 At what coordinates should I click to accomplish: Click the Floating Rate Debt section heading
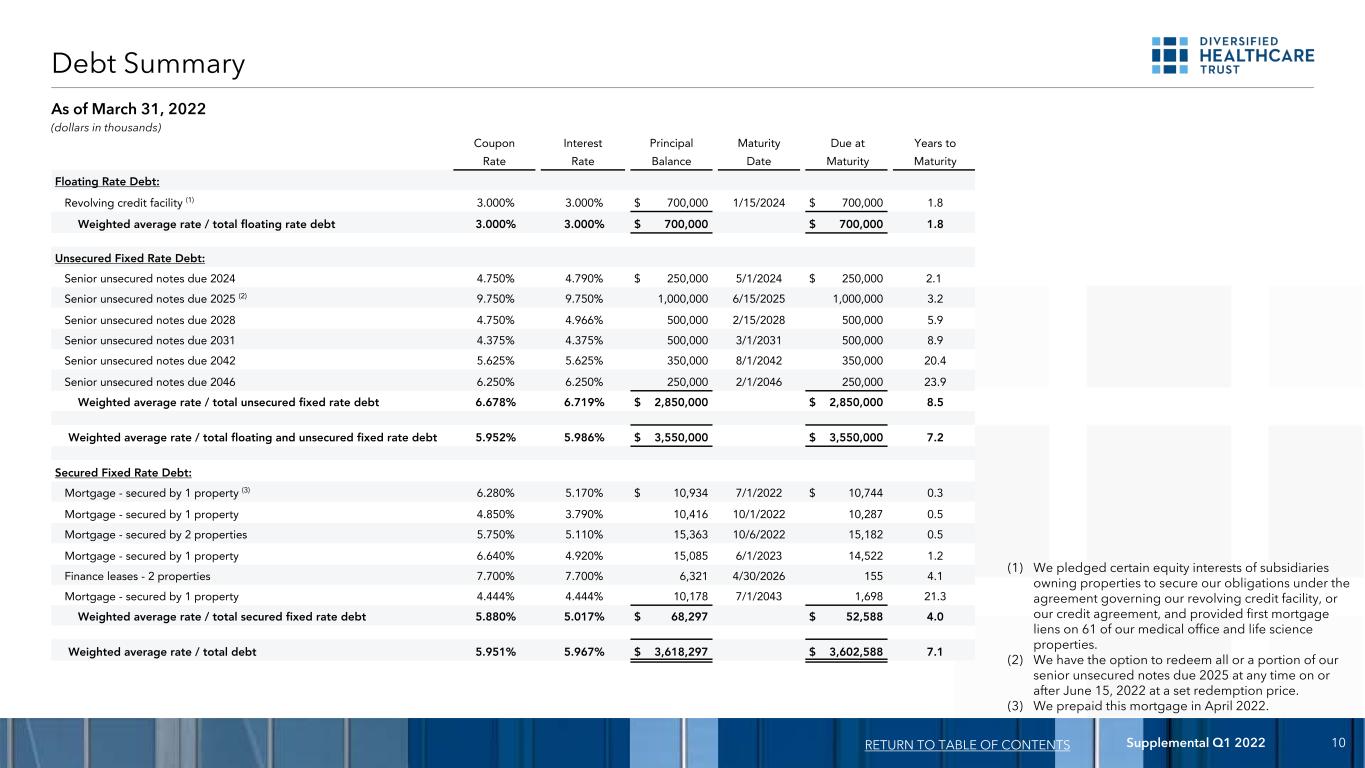(110, 180)
